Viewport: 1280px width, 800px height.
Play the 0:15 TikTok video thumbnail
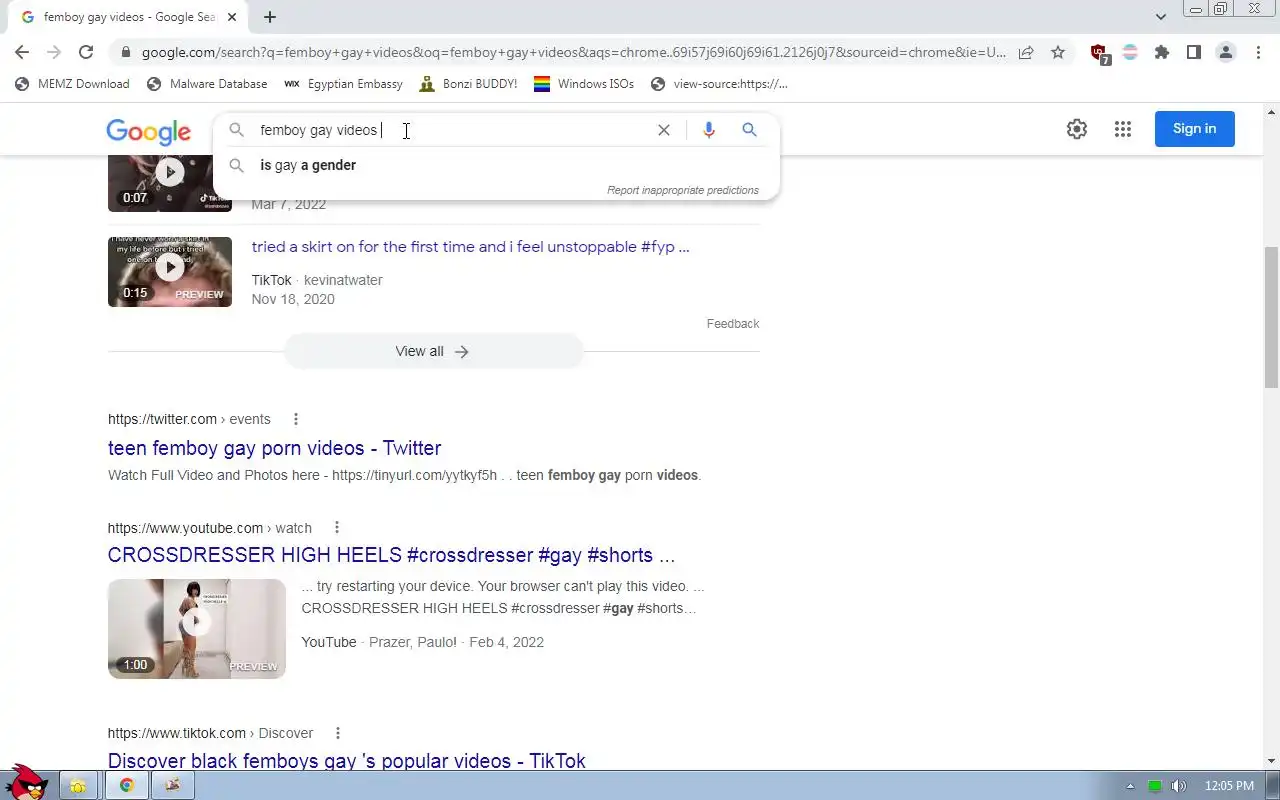click(170, 271)
